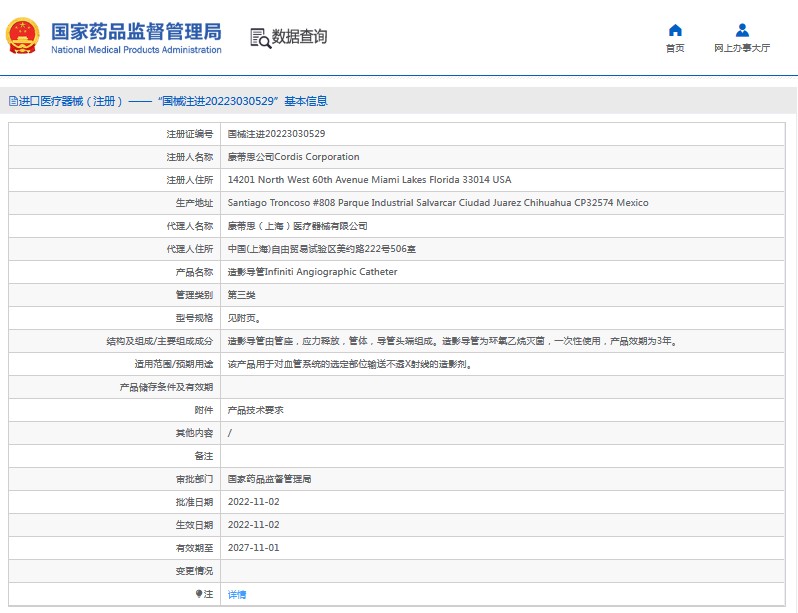Select the 产品技术要求 attachment value
798x613 pixels.
pos(255,410)
